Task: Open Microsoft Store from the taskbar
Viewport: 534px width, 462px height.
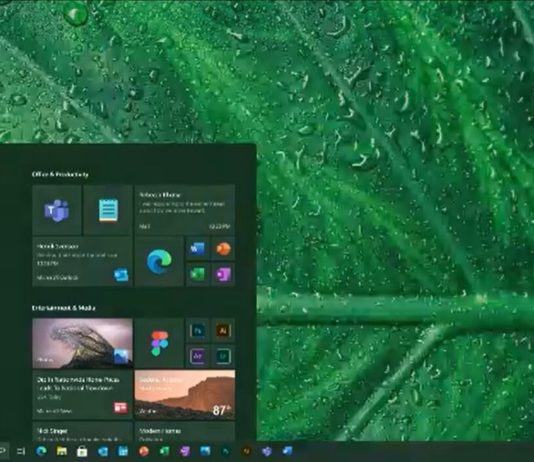Action: (82, 451)
